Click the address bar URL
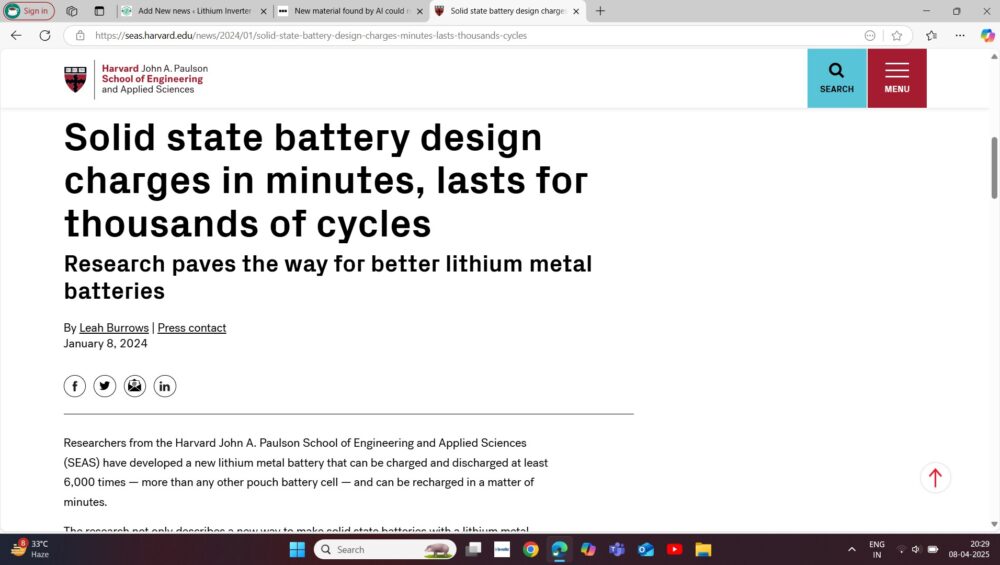1000x565 pixels. coord(311,36)
